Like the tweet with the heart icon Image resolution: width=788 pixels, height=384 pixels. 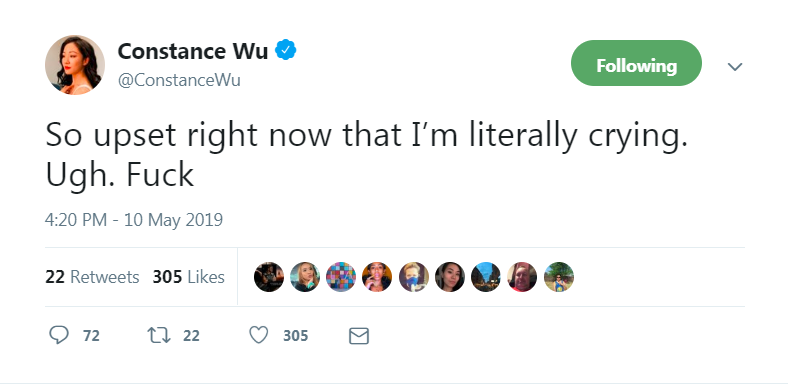[259, 335]
